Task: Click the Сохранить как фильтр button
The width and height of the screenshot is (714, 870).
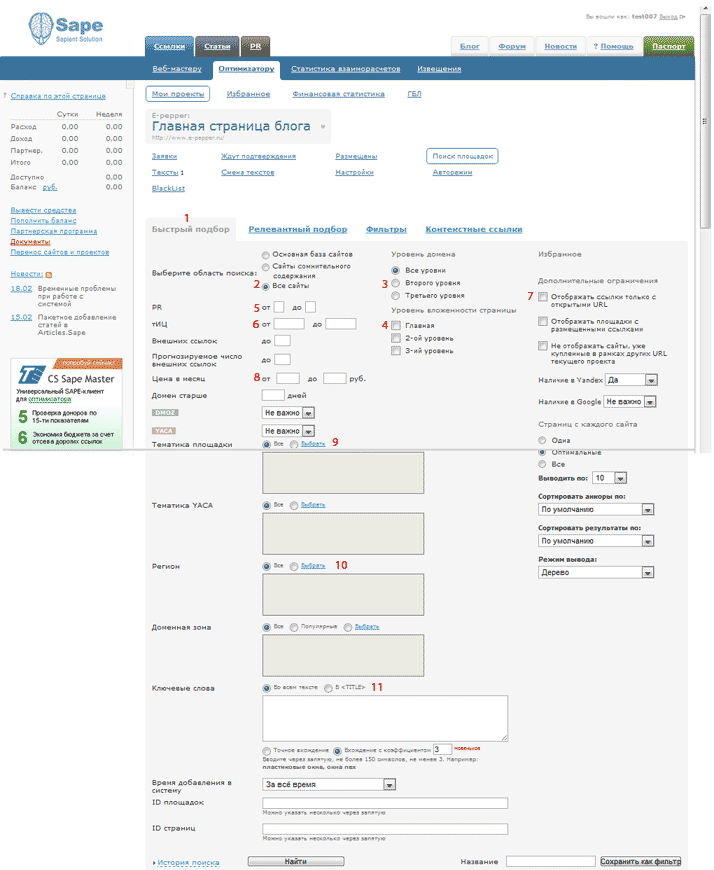Action: (x=641, y=861)
